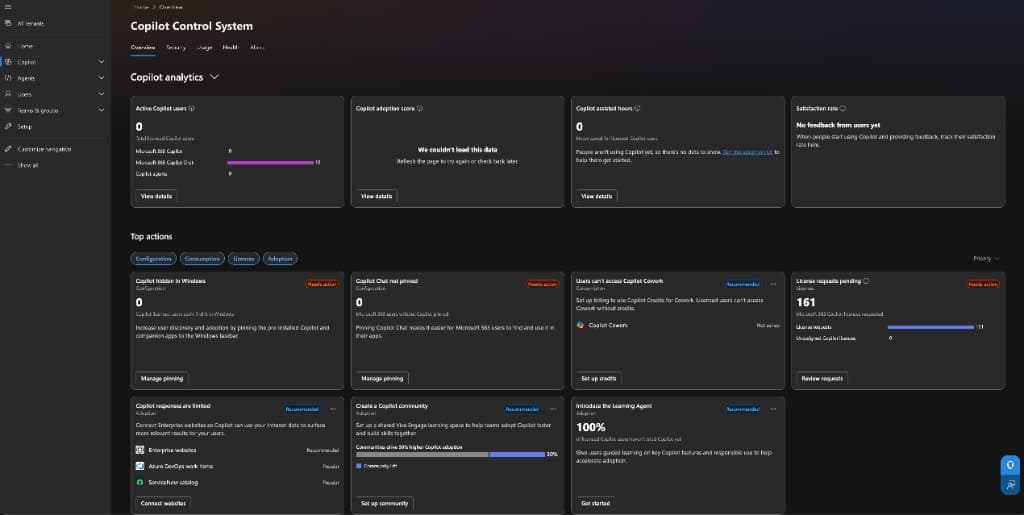
Task: Toggle the Adoption filter chip
Action: point(280,258)
